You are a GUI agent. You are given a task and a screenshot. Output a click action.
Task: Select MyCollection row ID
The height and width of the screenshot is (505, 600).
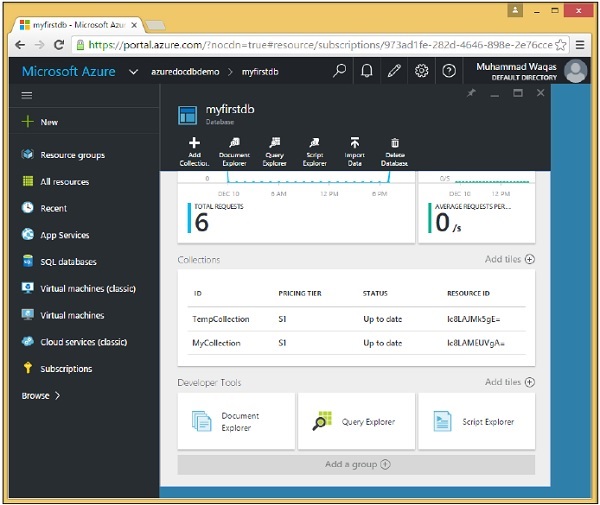[216, 343]
